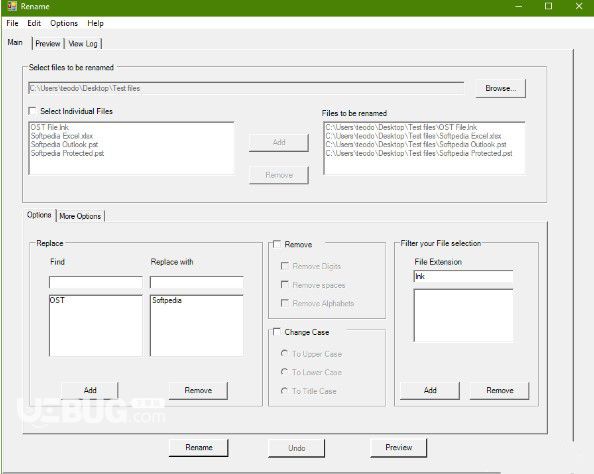Click the File Extension input field

pyautogui.click(x=463, y=276)
